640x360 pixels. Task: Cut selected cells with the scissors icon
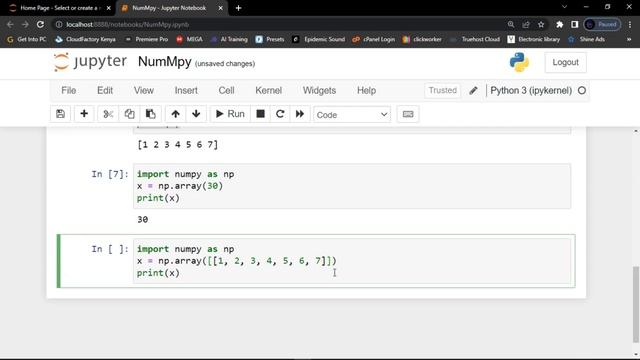tap(108, 114)
